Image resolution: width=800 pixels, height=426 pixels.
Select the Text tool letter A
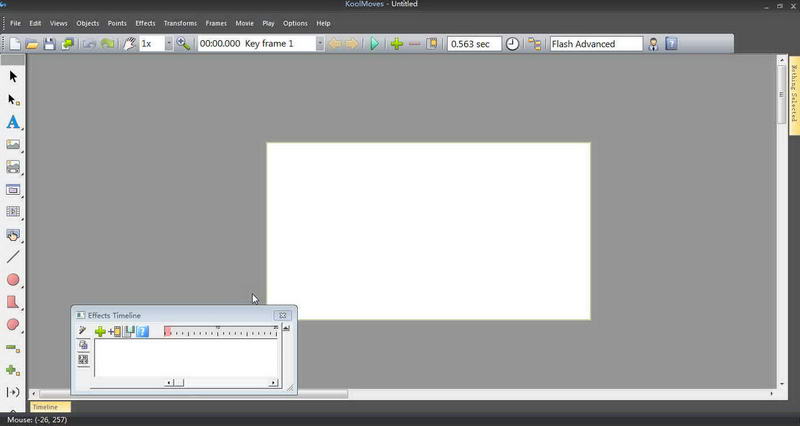[x=13, y=122]
